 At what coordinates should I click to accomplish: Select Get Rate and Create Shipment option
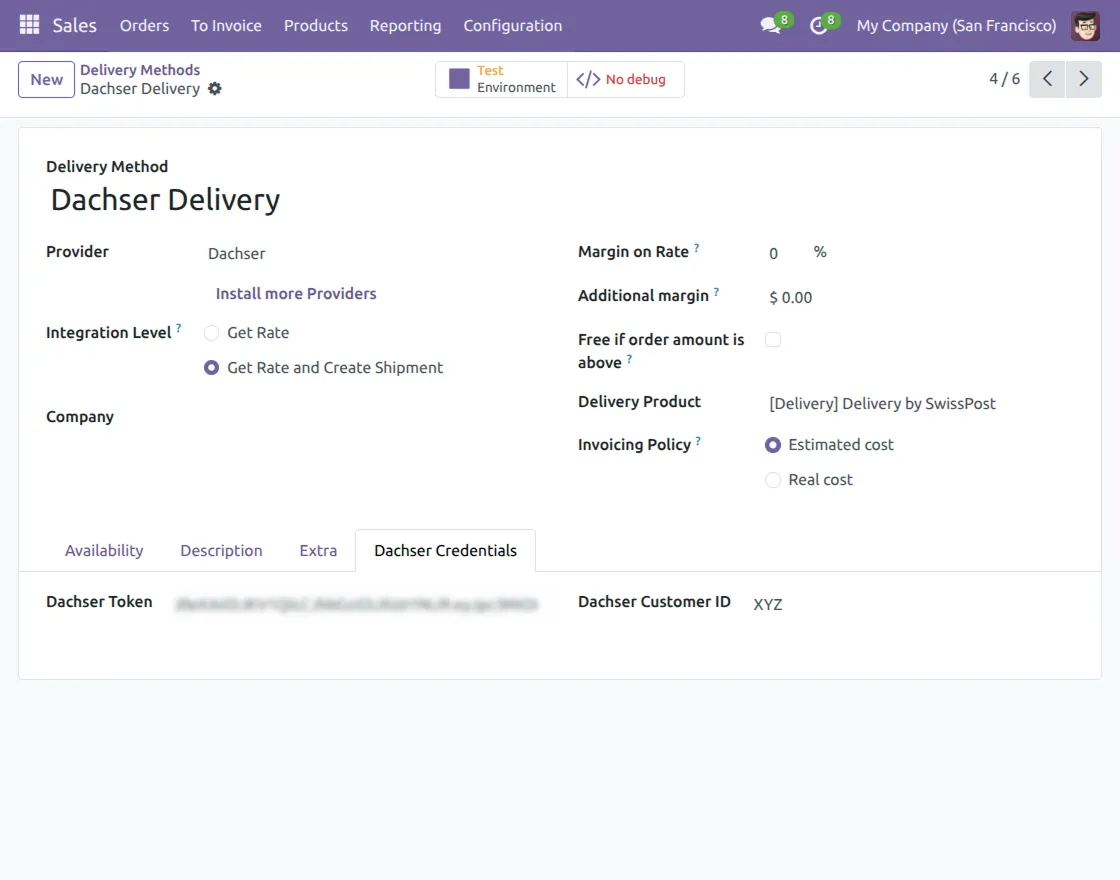[x=211, y=368]
